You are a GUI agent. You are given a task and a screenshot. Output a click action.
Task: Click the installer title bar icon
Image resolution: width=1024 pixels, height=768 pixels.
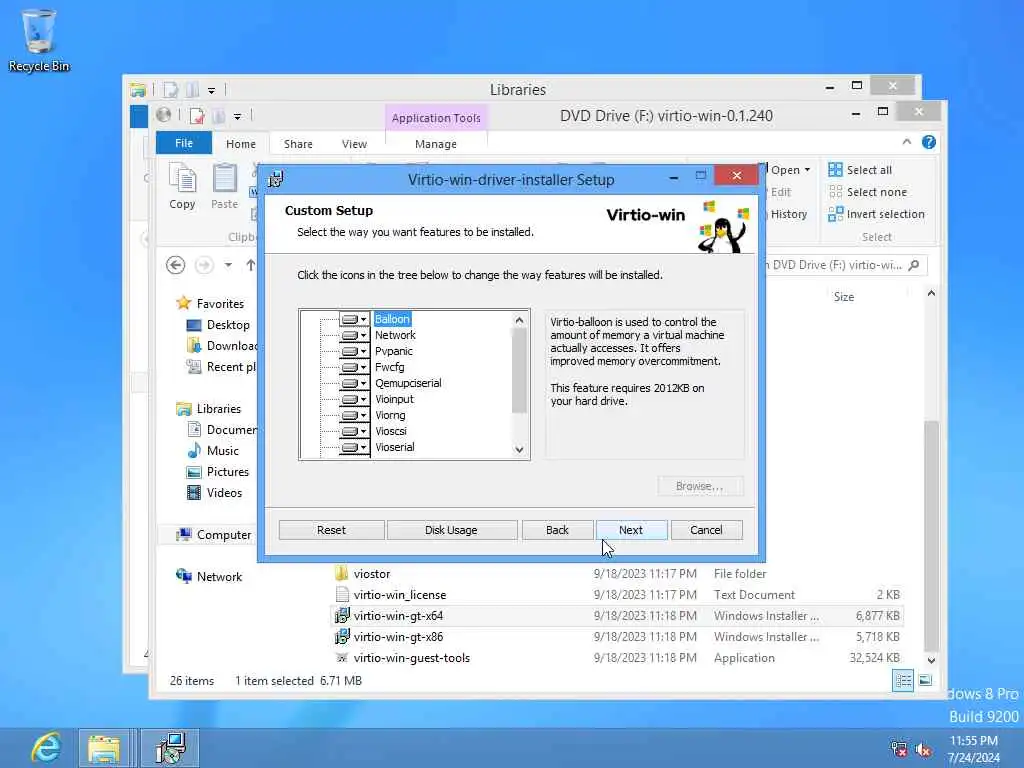pos(276,178)
